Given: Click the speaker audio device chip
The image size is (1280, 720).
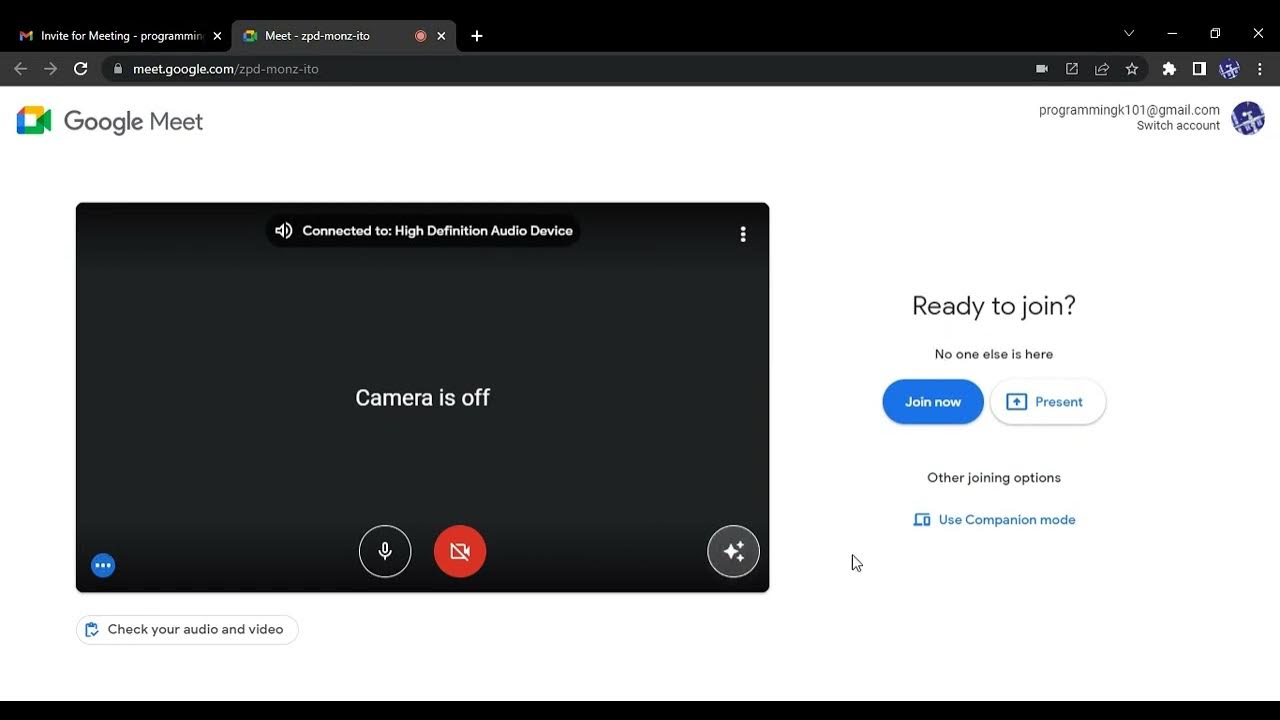Looking at the screenshot, I should (x=423, y=231).
